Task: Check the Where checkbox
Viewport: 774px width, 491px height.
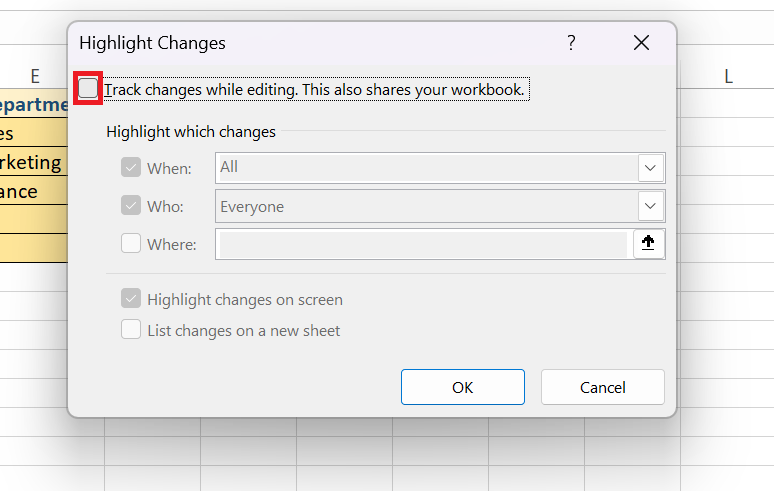Action: [131, 243]
